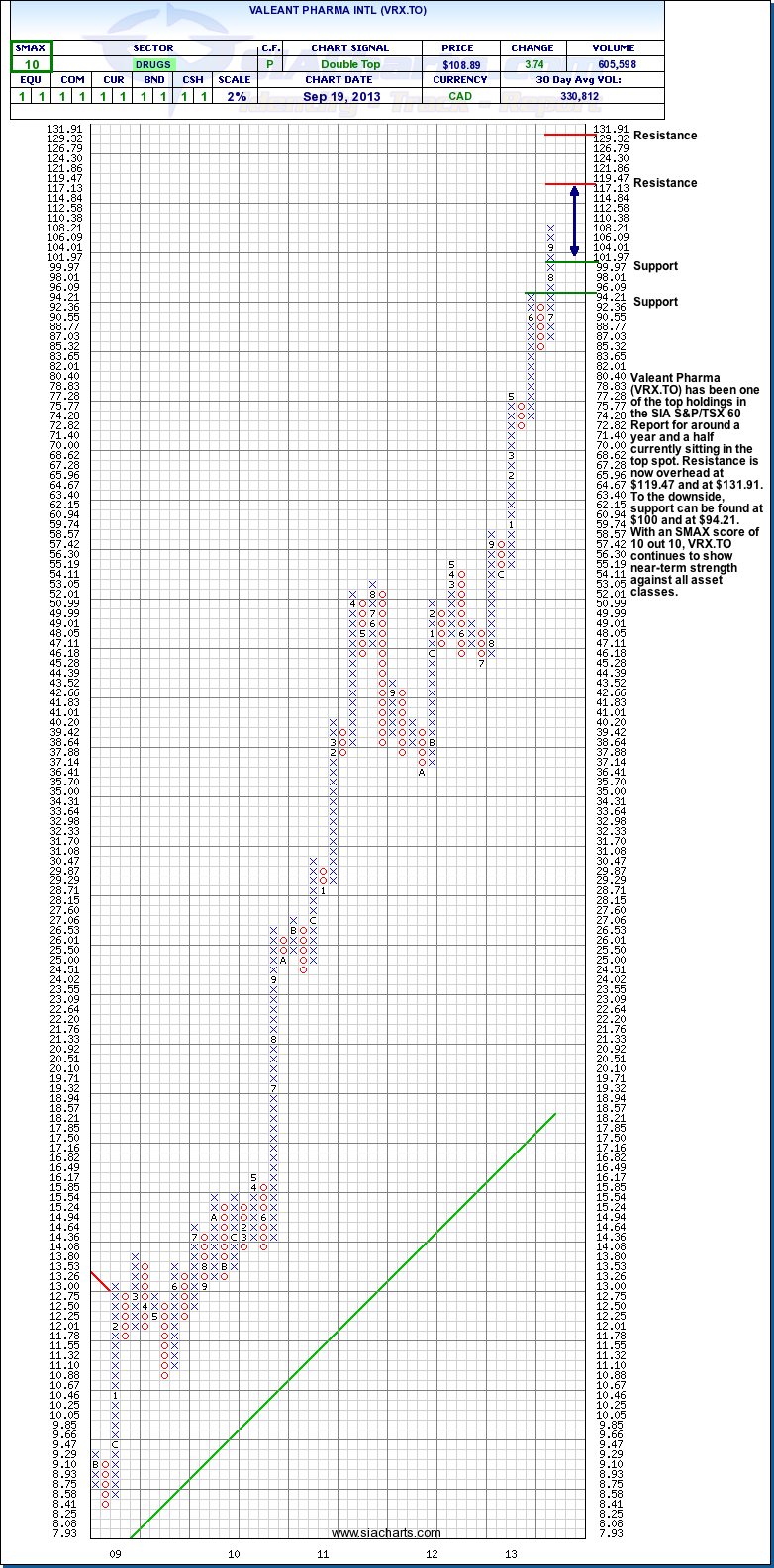Click the C.F. value P cell

[269, 64]
